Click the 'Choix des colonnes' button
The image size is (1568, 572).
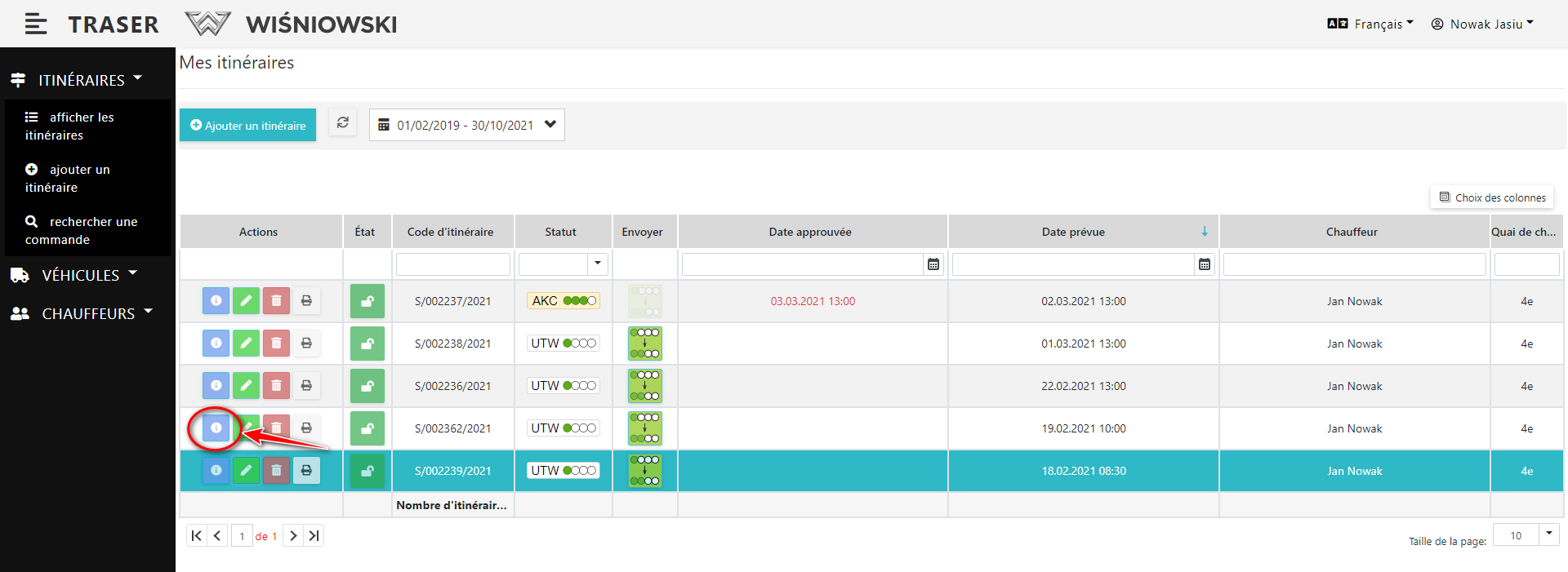point(1492,197)
